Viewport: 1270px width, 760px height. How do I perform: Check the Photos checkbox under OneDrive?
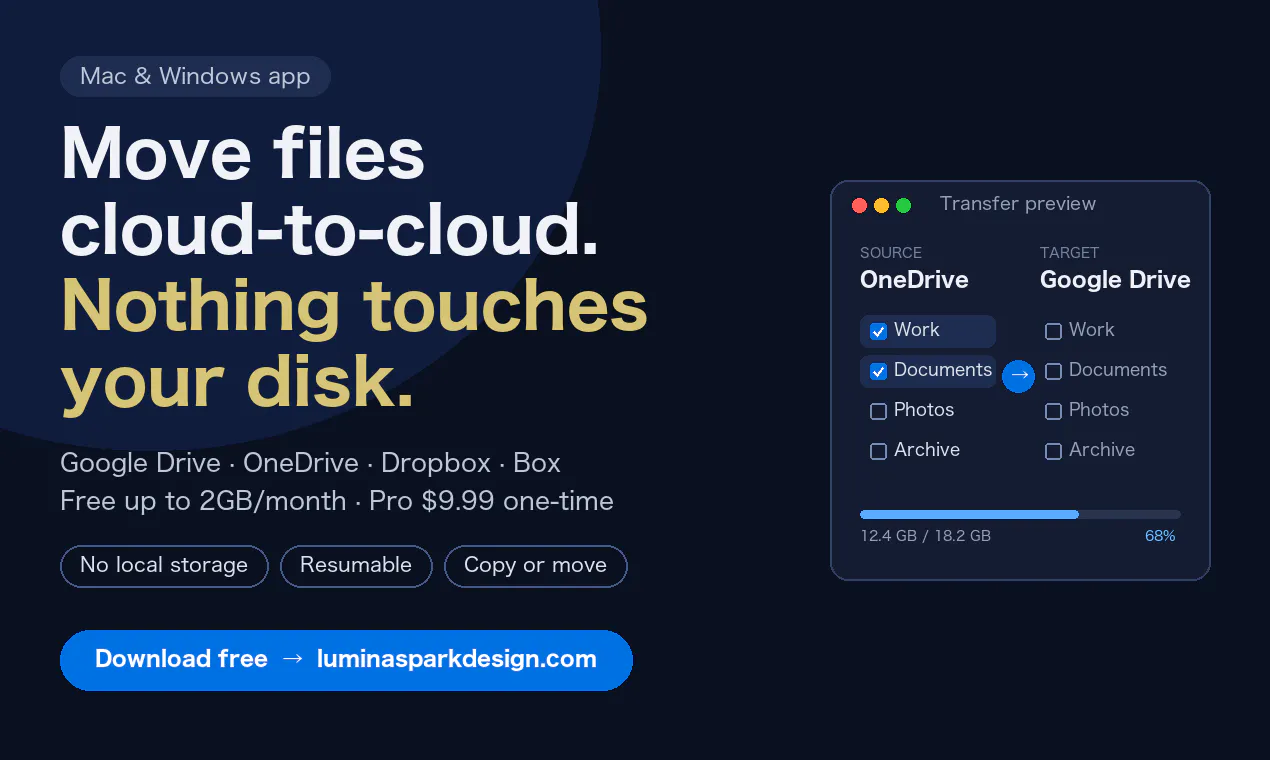(878, 411)
